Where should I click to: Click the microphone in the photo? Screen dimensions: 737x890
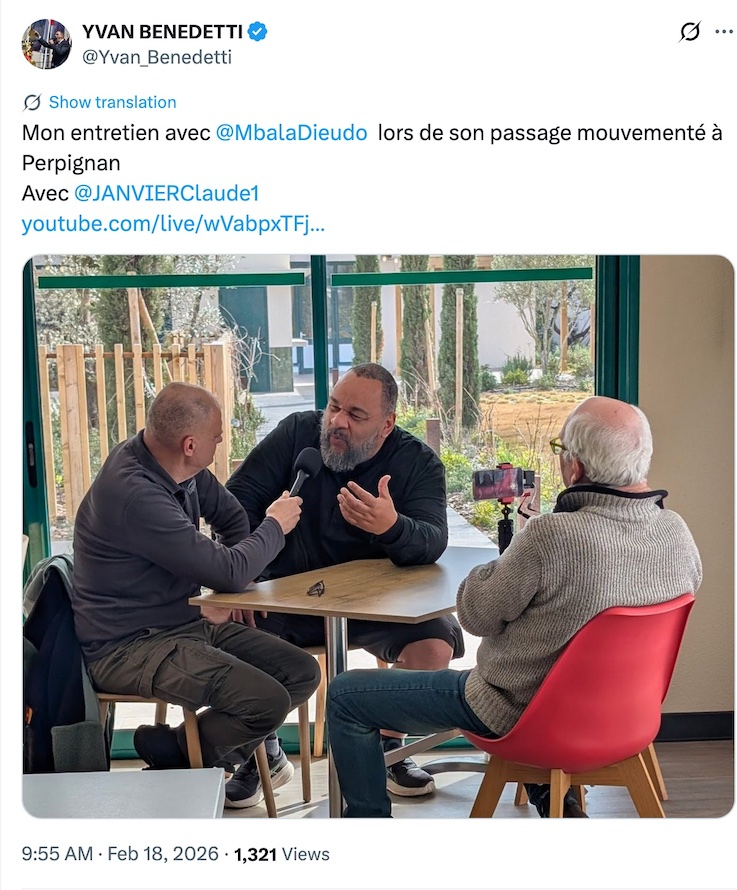(303, 471)
